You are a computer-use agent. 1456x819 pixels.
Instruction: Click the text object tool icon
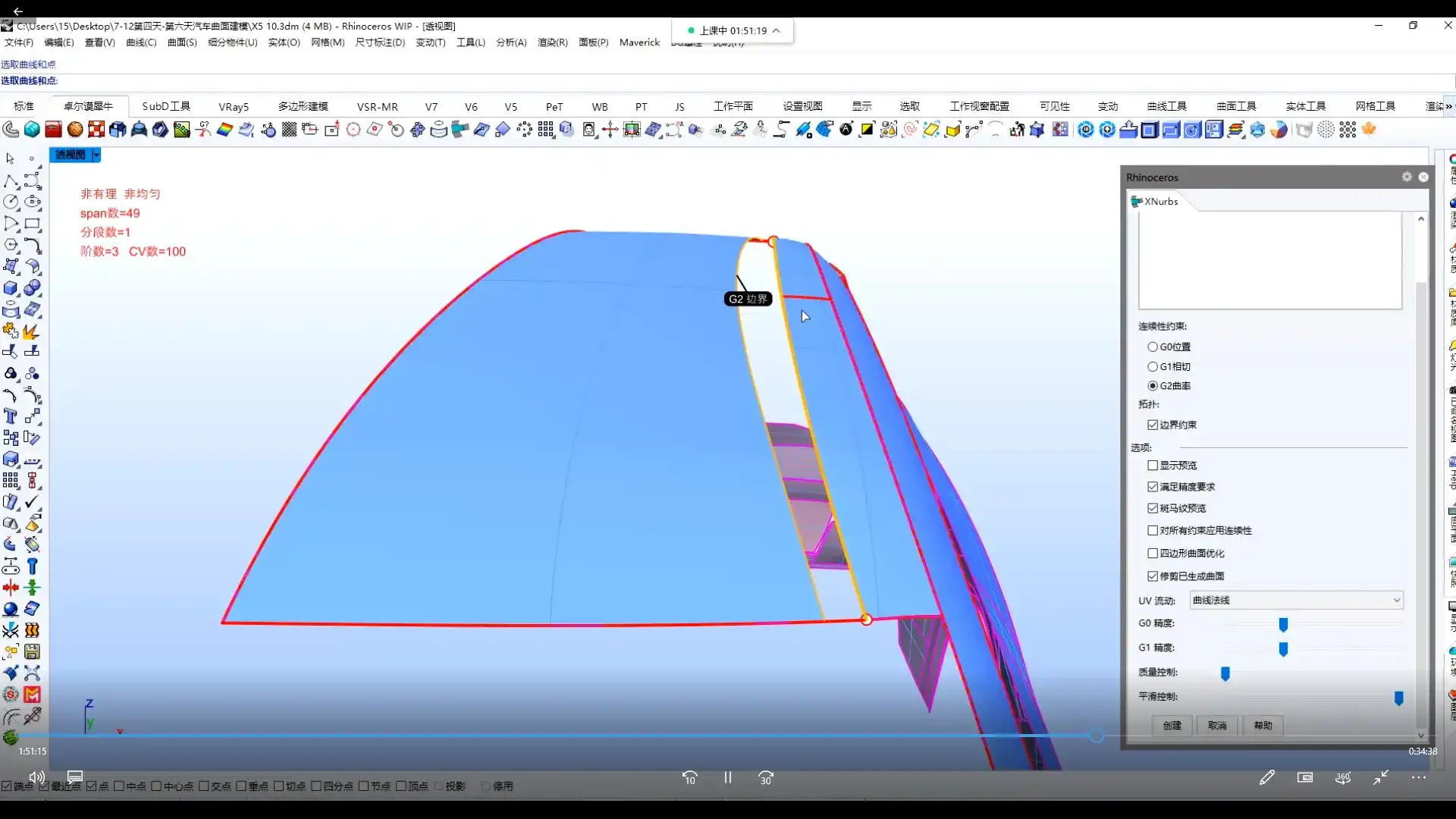pos(11,416)
